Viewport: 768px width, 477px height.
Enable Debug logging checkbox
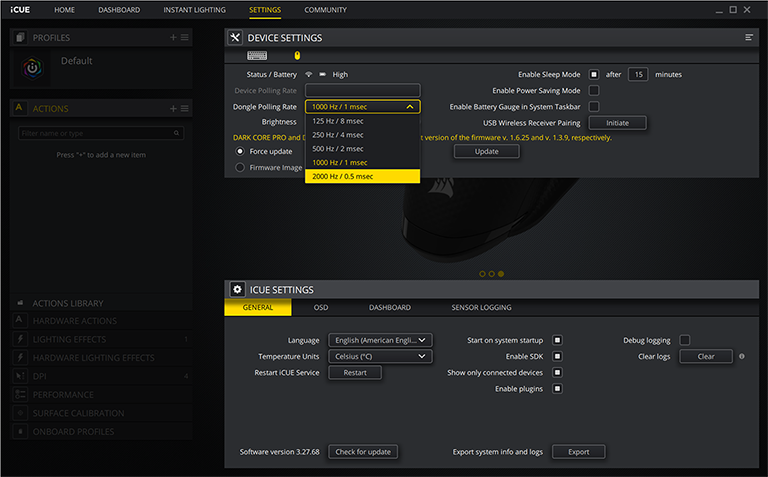pos(685,340)
